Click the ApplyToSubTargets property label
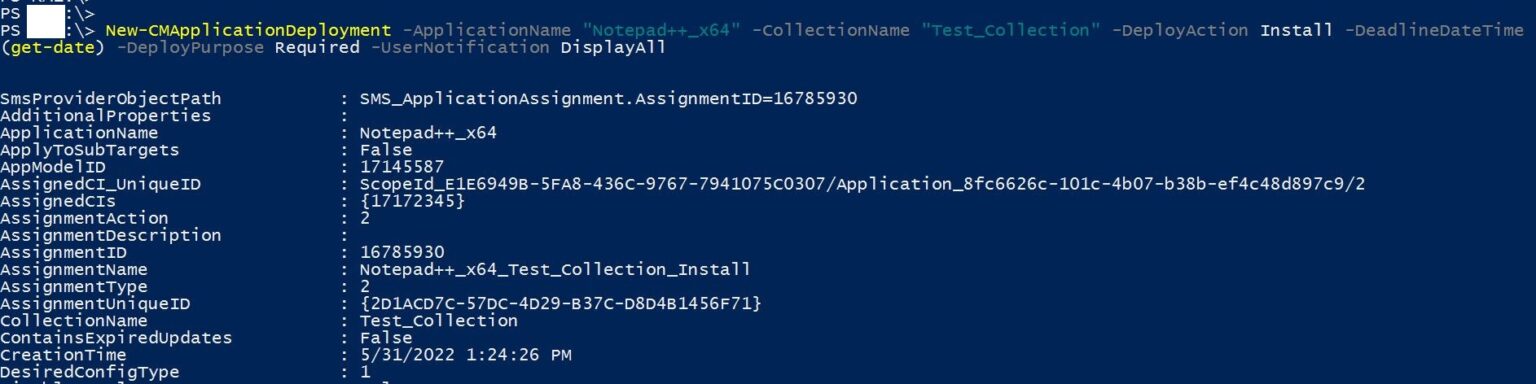 coord(90,149)
